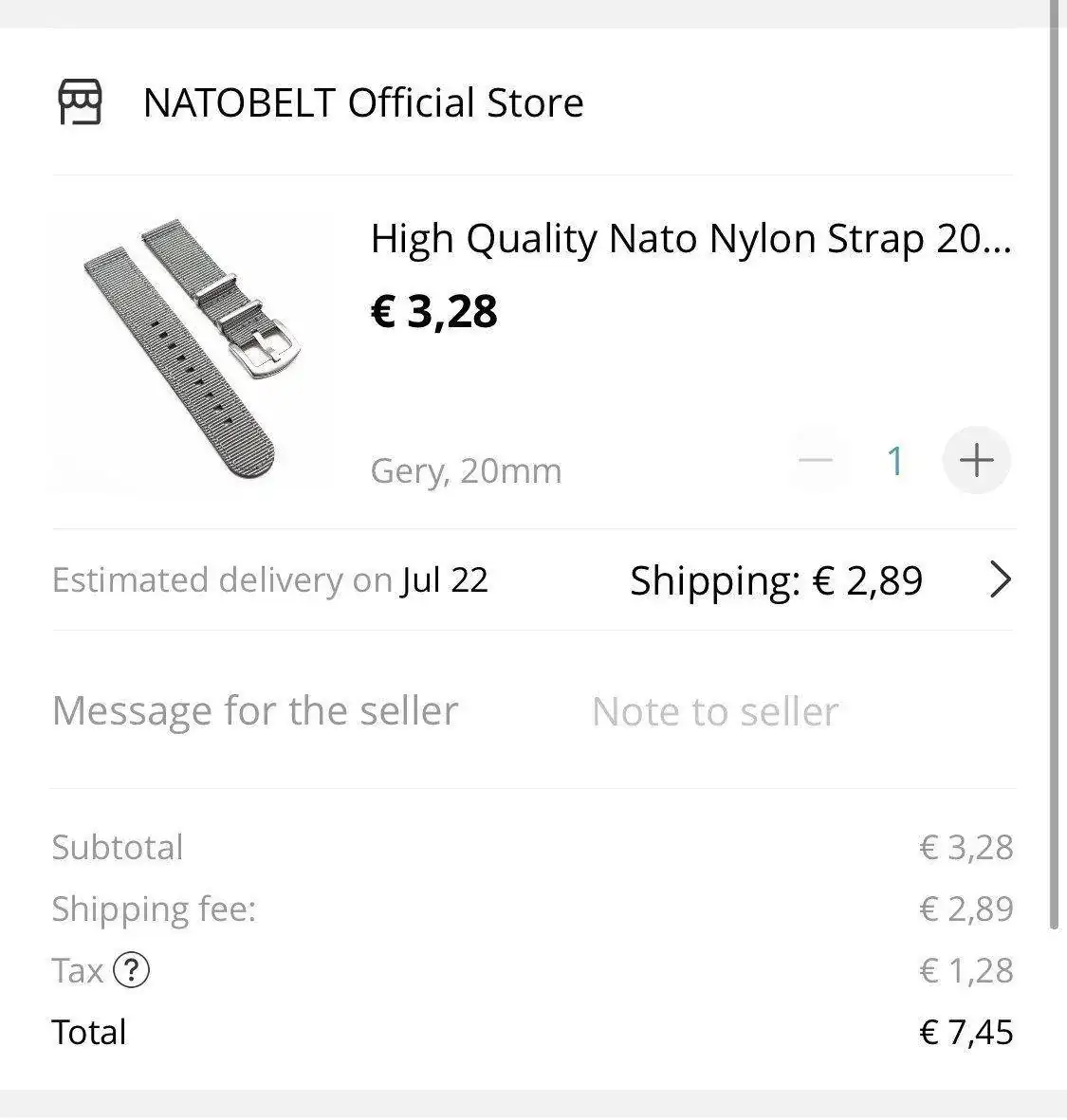Decrease quantity with the minus button

tap(815, 461)
